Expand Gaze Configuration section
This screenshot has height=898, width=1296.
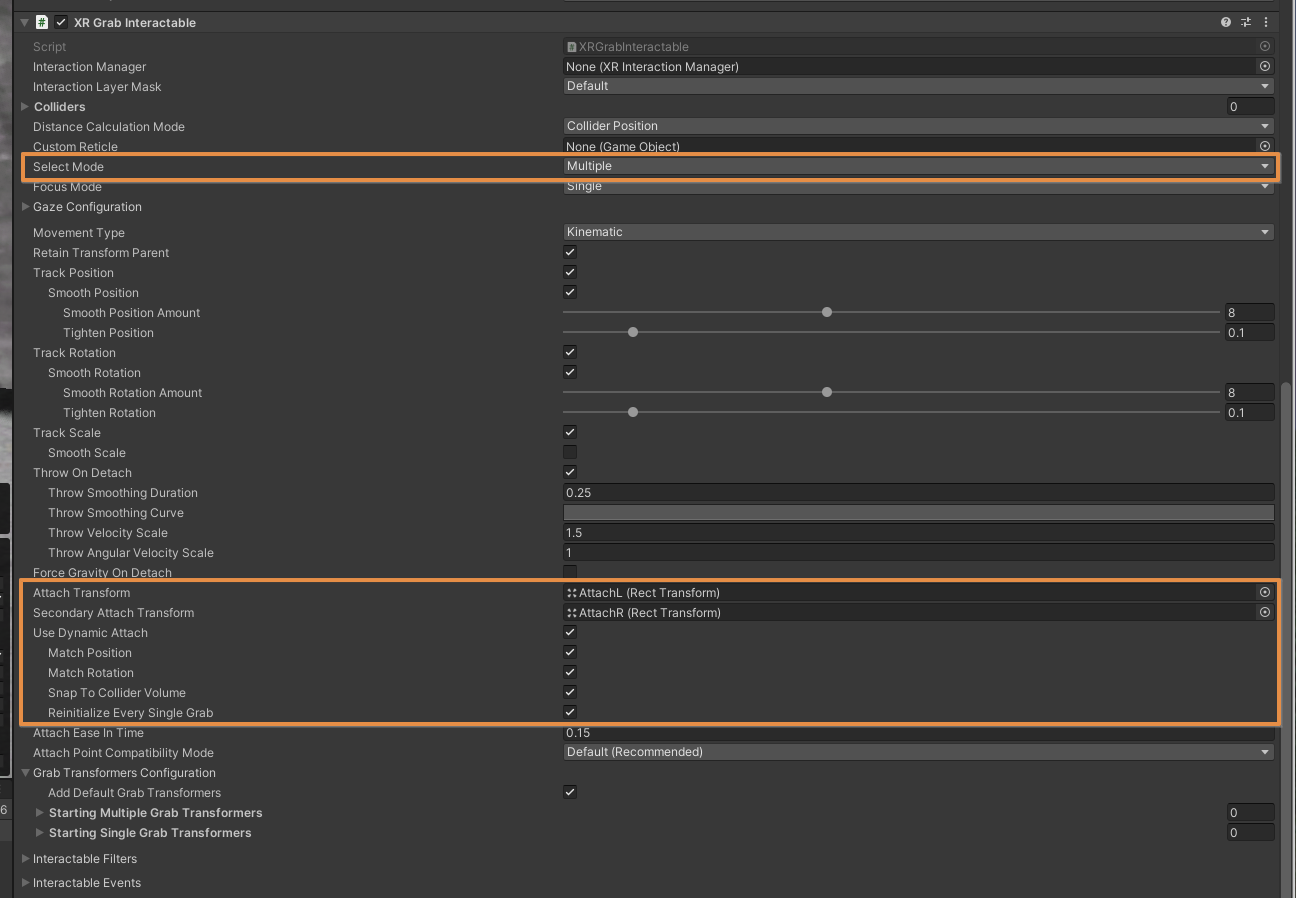(x=25, y=206)
